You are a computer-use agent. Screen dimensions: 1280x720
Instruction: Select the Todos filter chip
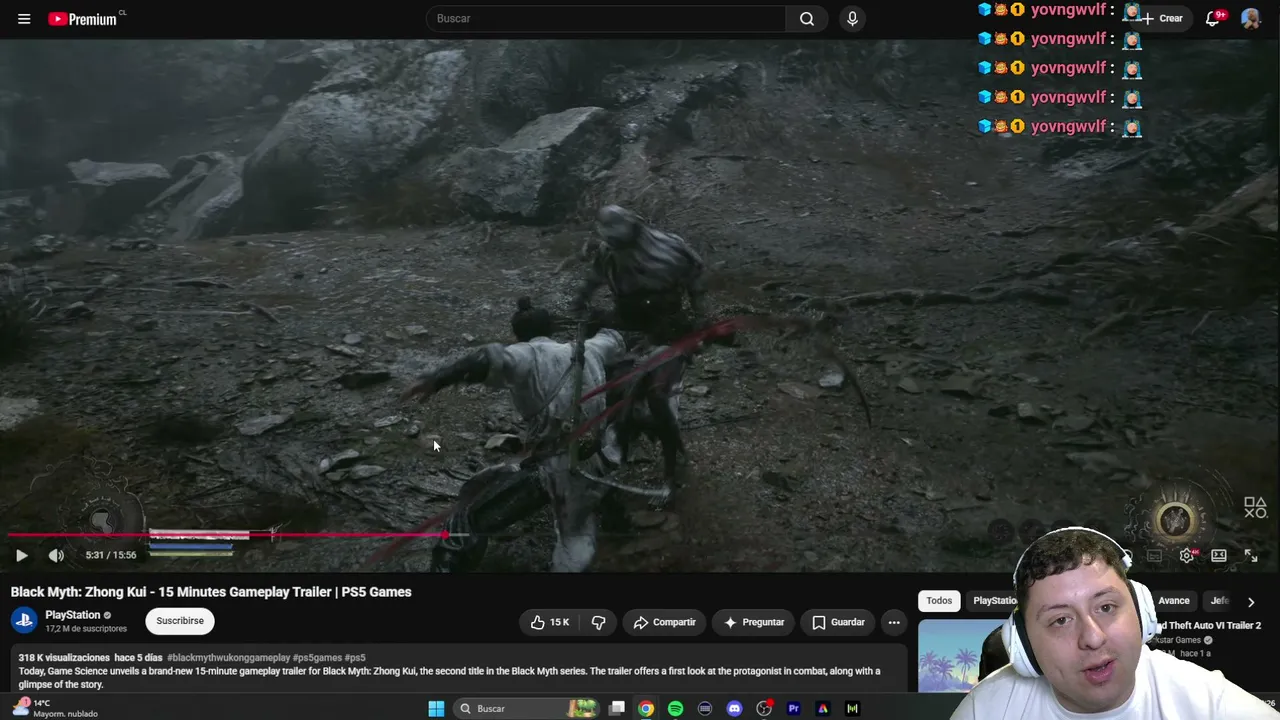(939, 601)
